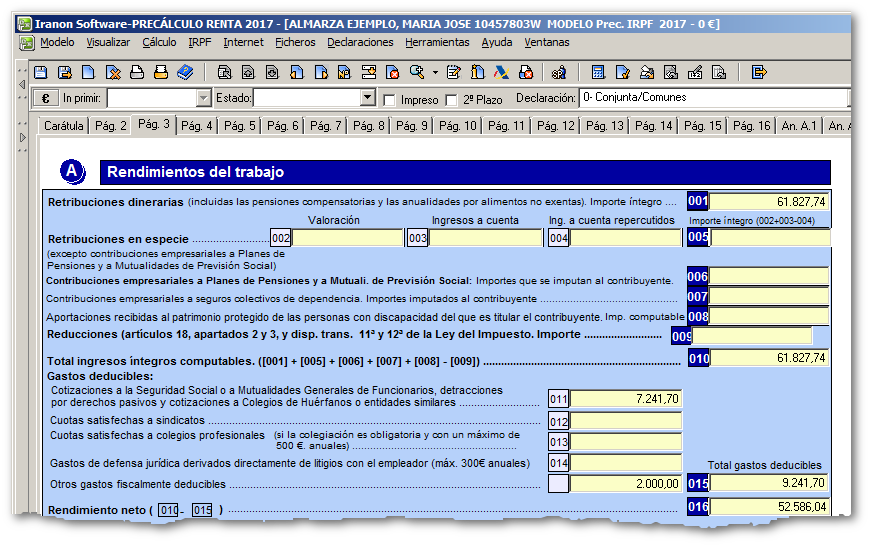
Task: Expand the Estado dropdown list
Action: (x=367, y=98)
